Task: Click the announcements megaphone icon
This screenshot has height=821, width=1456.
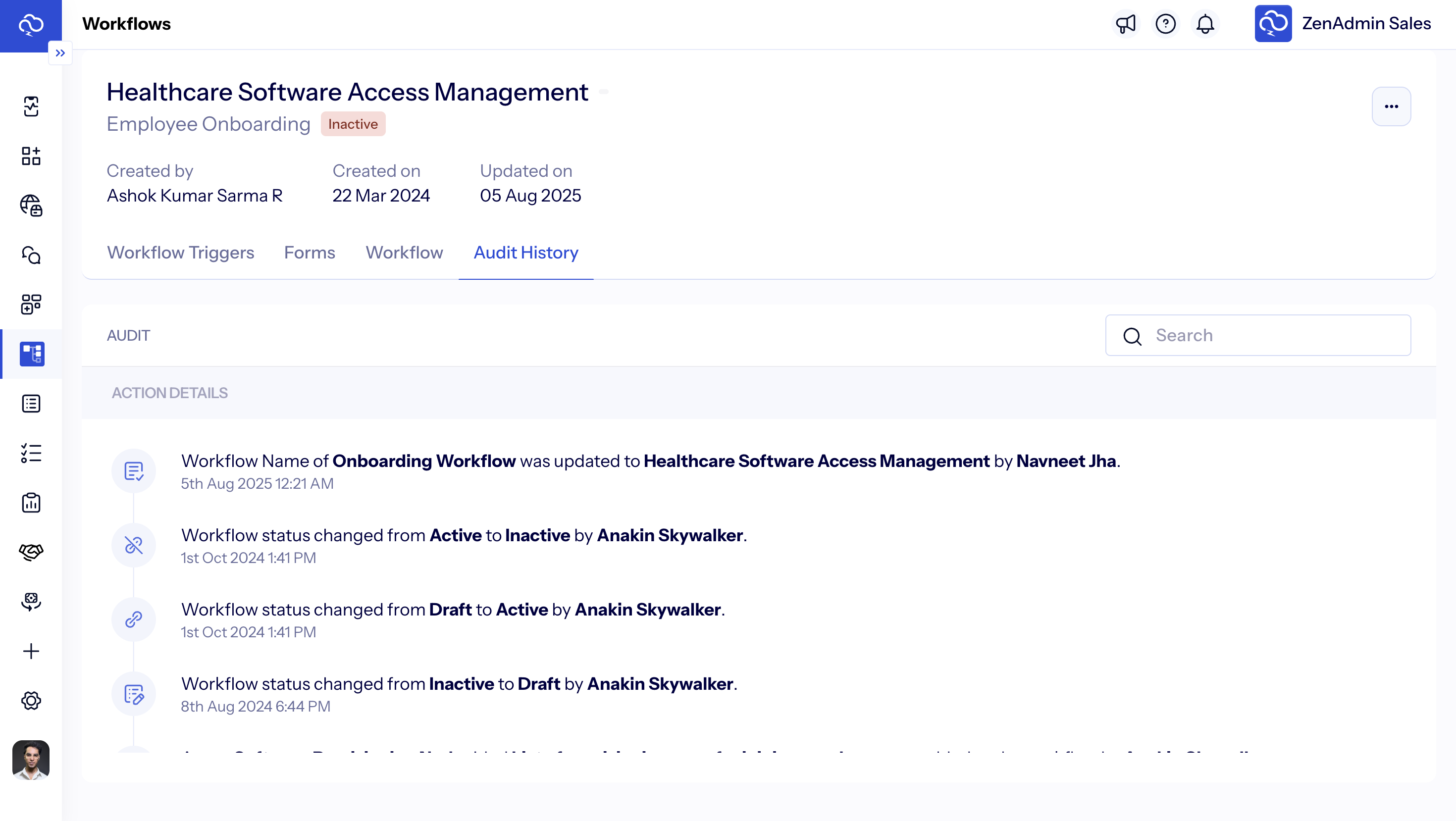Action: tap(1126, 24)
